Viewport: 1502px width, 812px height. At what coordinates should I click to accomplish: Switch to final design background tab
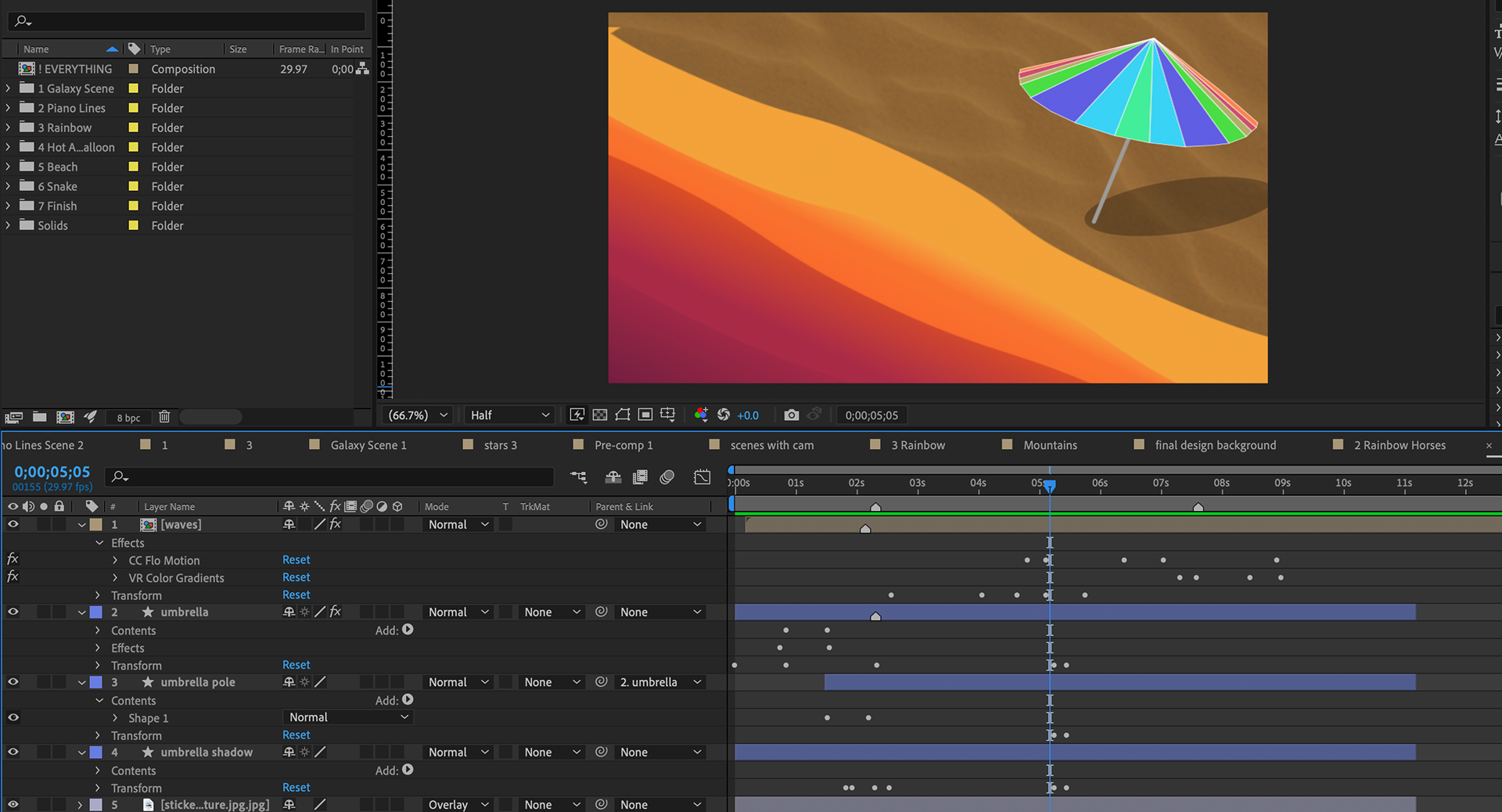(1216, 445)
